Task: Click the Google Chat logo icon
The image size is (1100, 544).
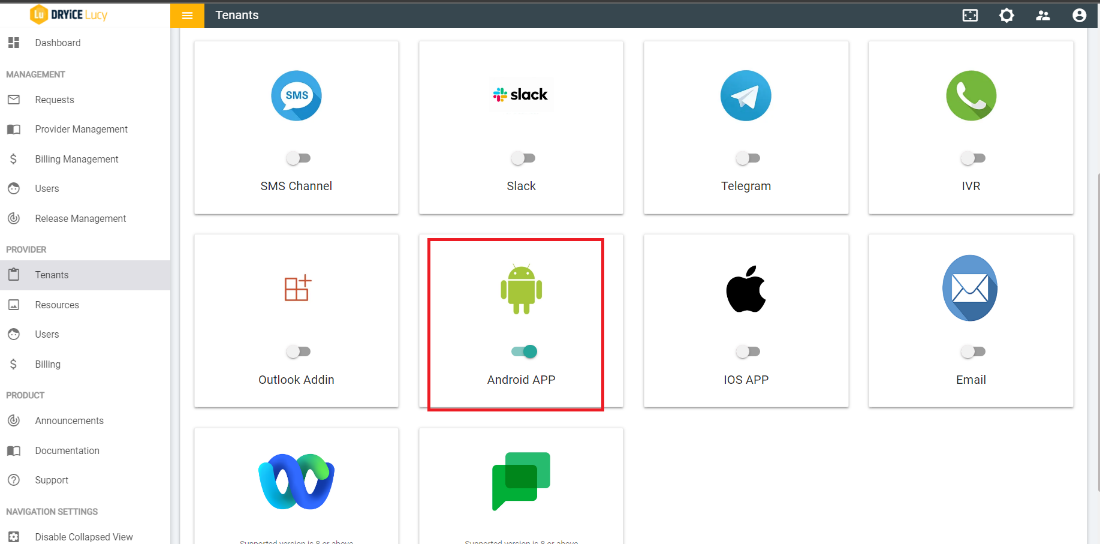Action: coord(521,482)
